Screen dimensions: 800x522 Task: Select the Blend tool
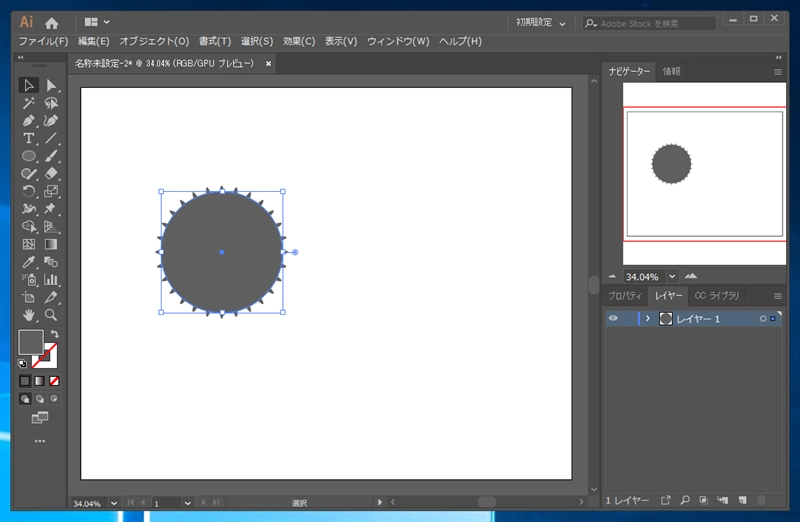(51, 262)
